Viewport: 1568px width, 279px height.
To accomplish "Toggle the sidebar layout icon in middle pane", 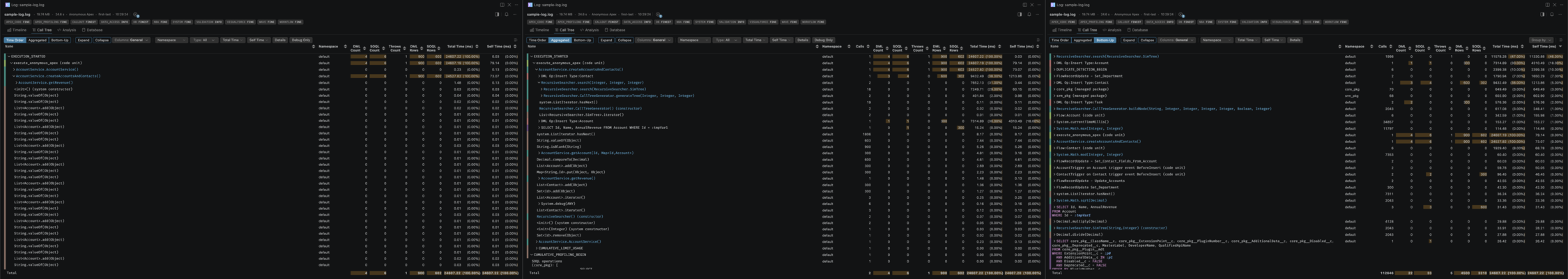I will (x=1020, y=14).
